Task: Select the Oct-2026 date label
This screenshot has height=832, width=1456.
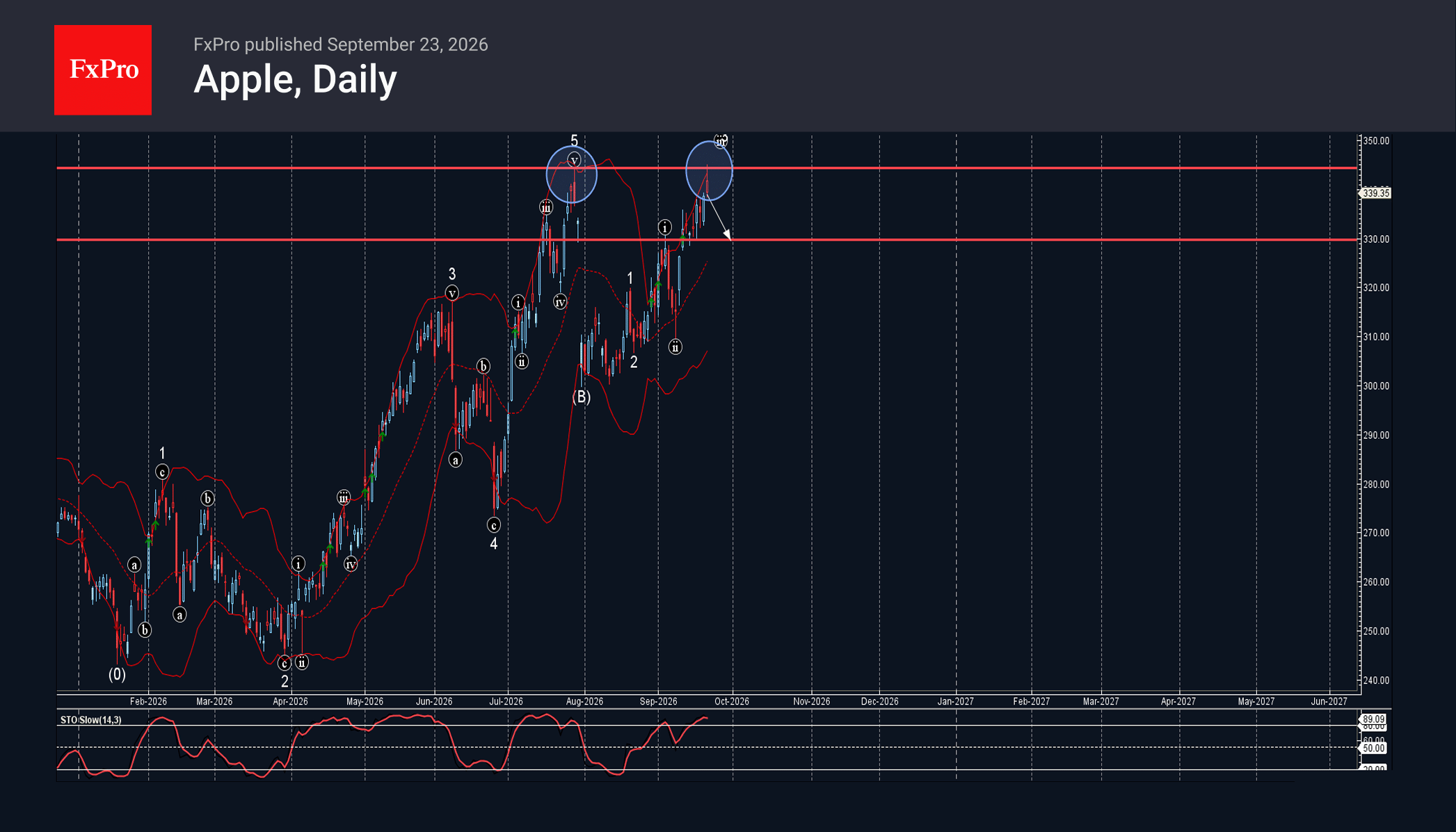Action: click(x=732, y=701)
